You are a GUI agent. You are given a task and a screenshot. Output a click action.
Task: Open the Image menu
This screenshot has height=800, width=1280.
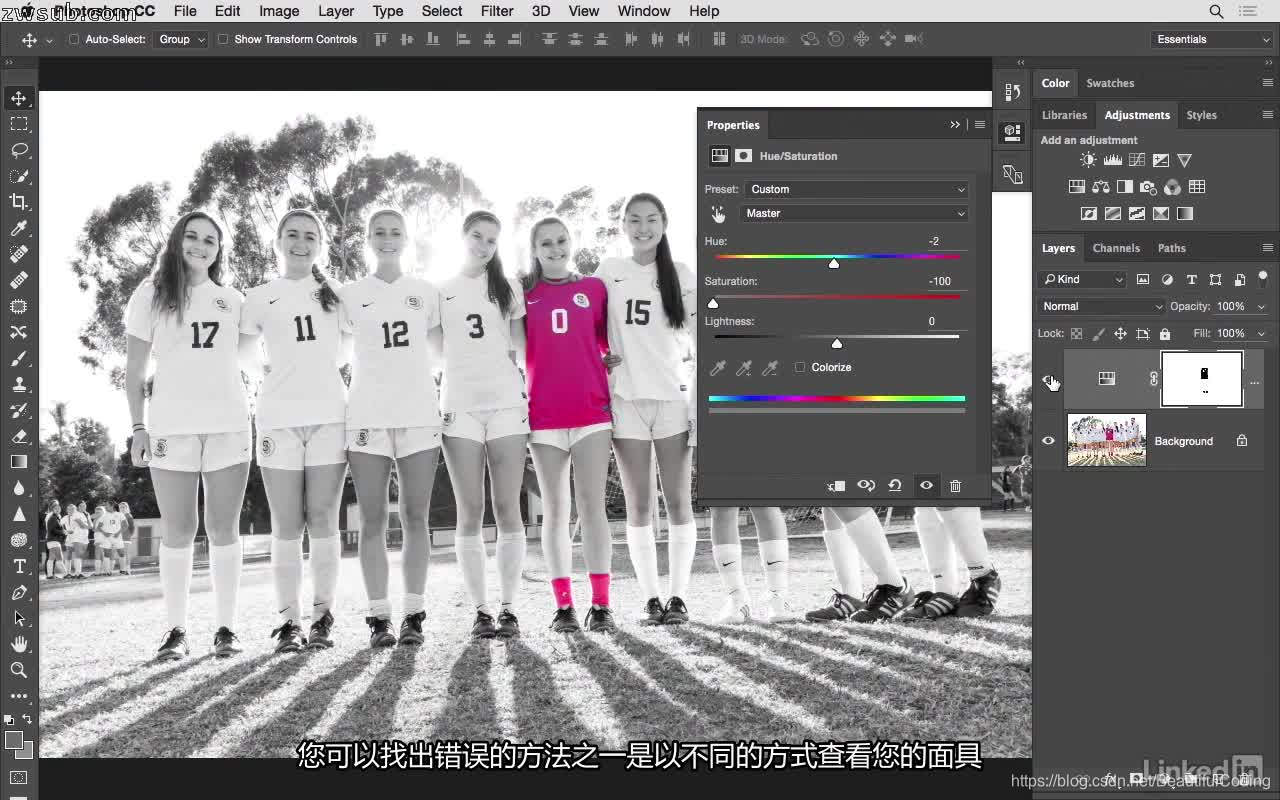click(279, 11)
